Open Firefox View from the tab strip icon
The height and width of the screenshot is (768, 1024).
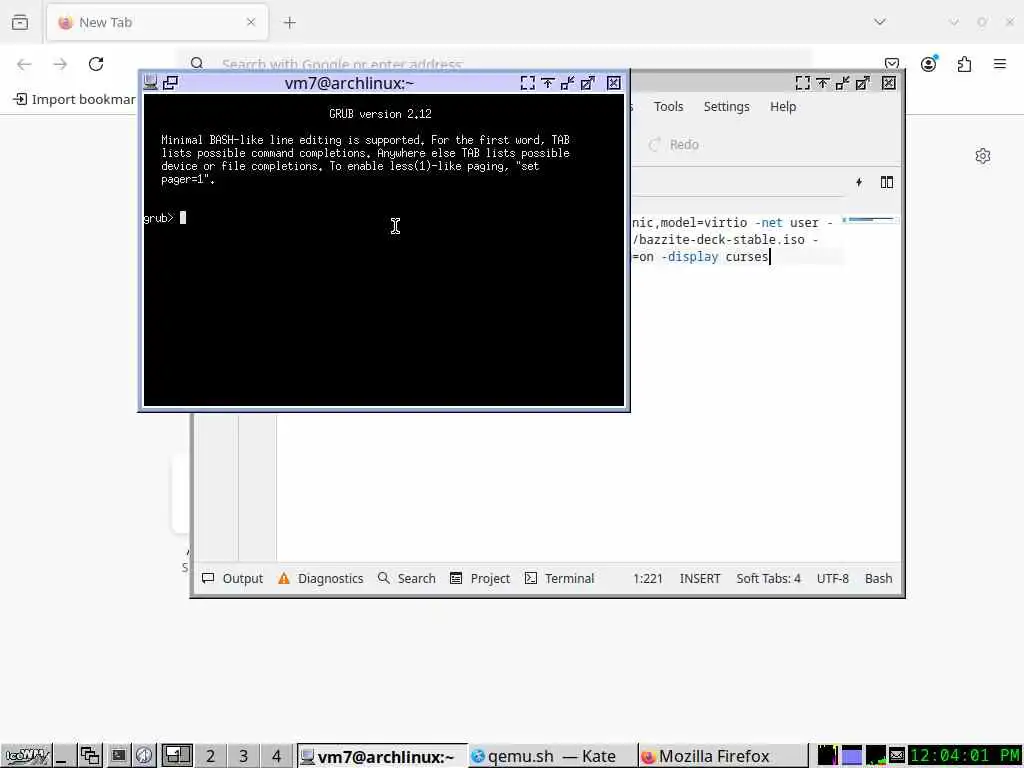20,22
